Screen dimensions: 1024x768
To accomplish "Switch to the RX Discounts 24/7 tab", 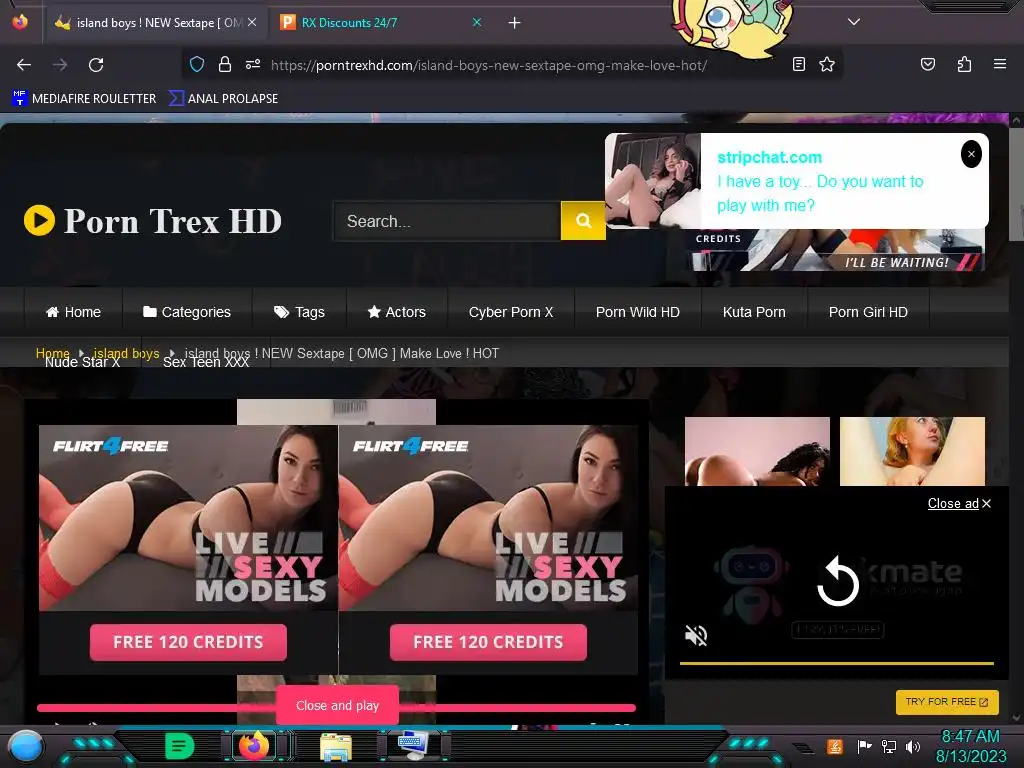I will pyautogui.click(x=380, y=23).
